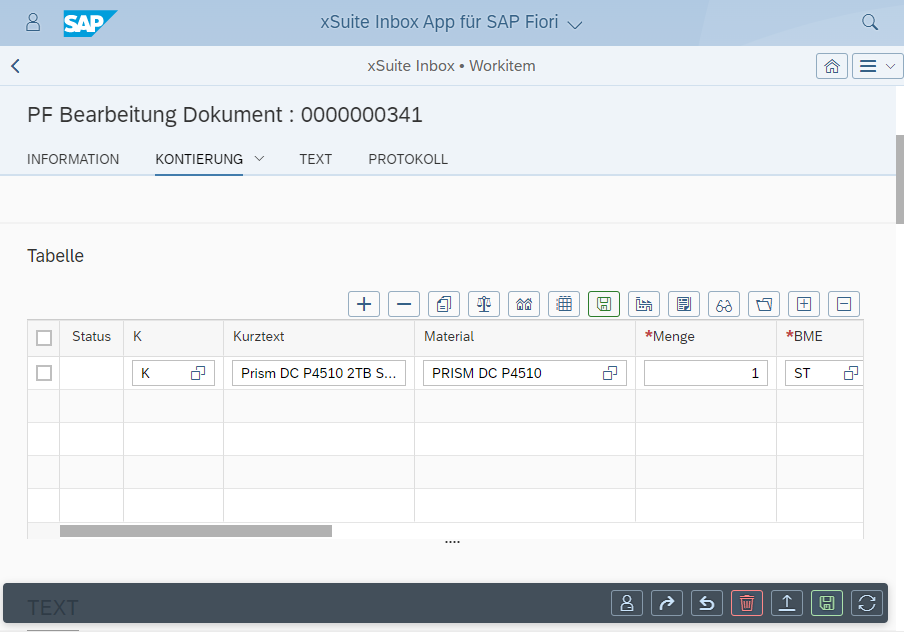Open the glasses display icon in table toolbar

[724, 304]
